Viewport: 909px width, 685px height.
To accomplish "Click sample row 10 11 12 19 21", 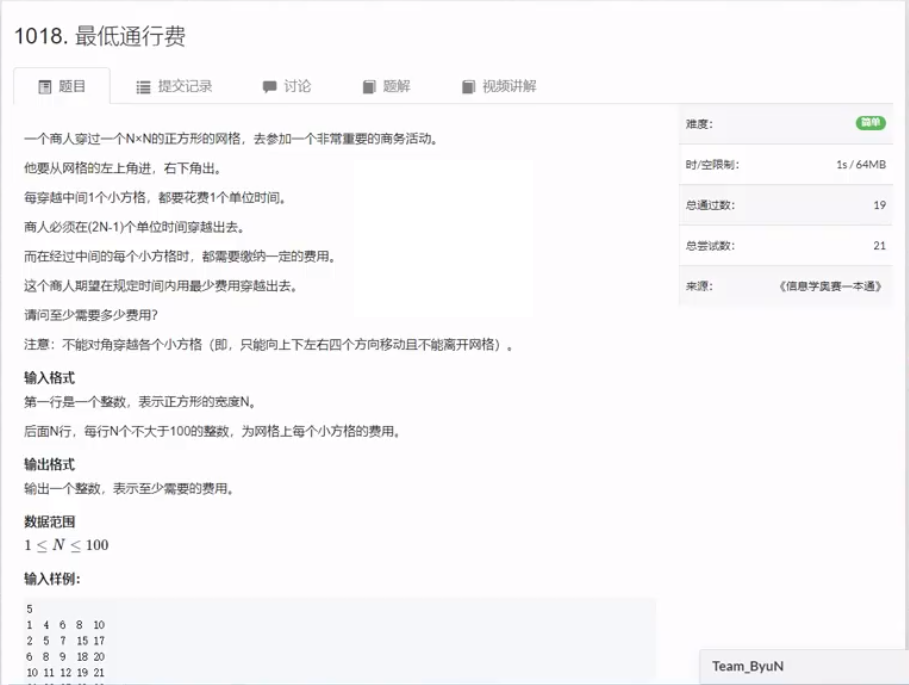I will pyautogui.click(x=66, y=673).
